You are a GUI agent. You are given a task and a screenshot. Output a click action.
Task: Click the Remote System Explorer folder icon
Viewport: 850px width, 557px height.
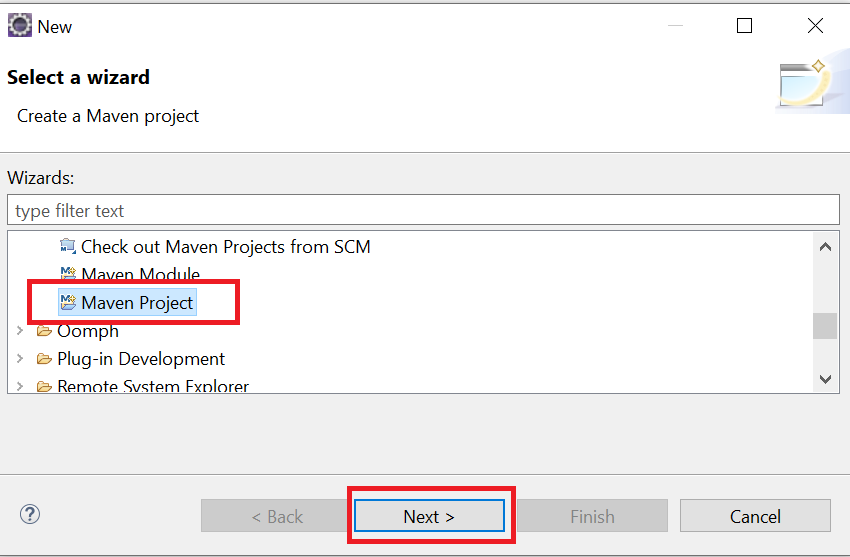point(44,386)
